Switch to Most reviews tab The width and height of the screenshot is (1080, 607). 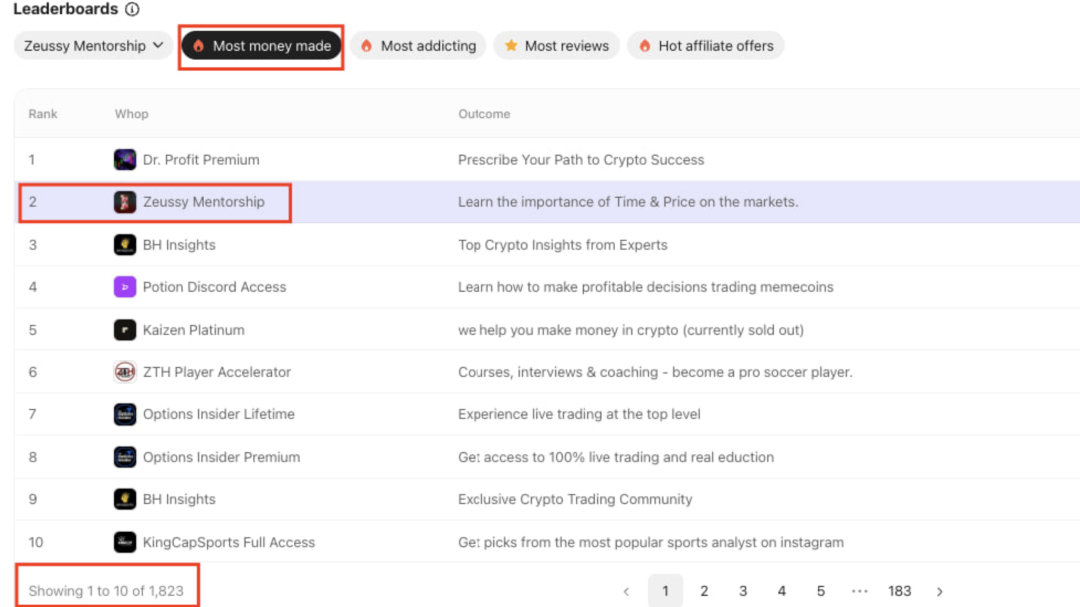557,46
